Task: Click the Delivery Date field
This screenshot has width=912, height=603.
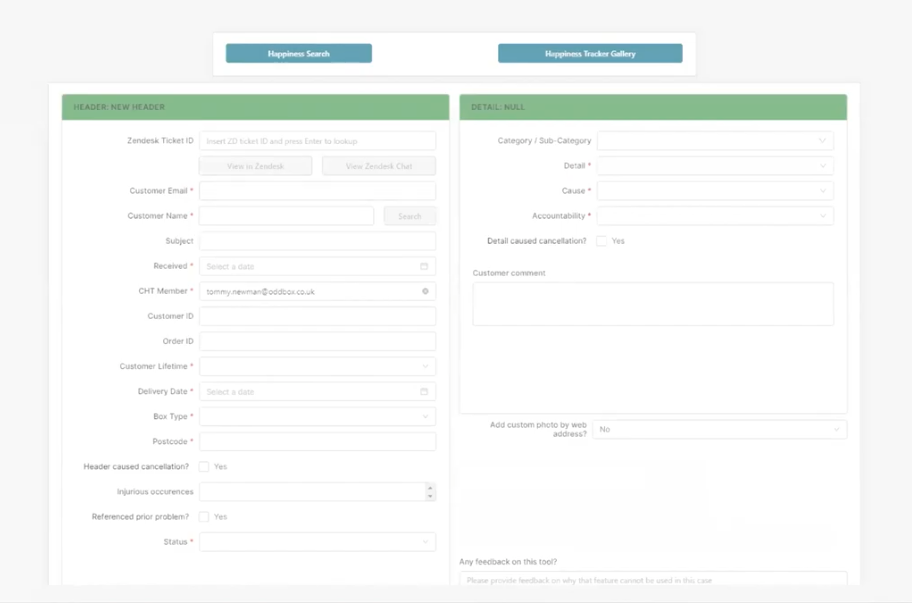Action: click(x=318, y=392)
